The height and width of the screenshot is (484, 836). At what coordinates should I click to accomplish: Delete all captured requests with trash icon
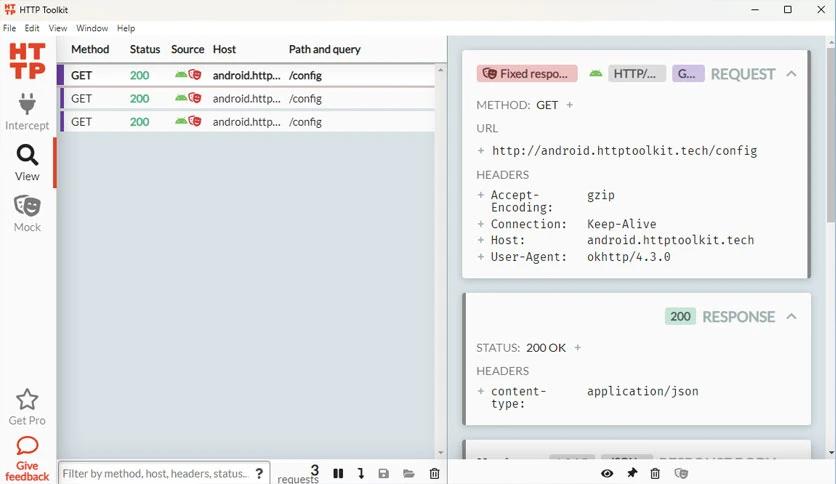click(x=434, y=473)
